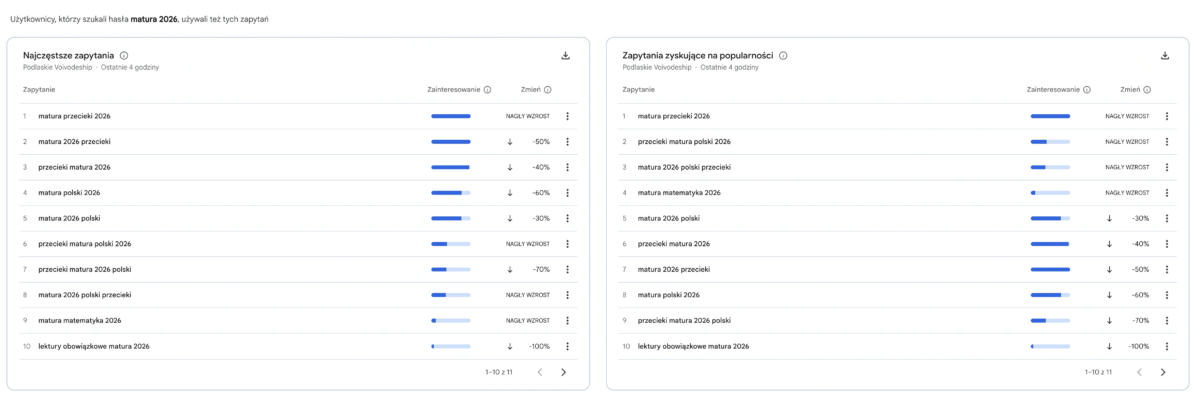
Task: Open top query rank 2 matura 2026 przecieki
Action: pos(75,142)
